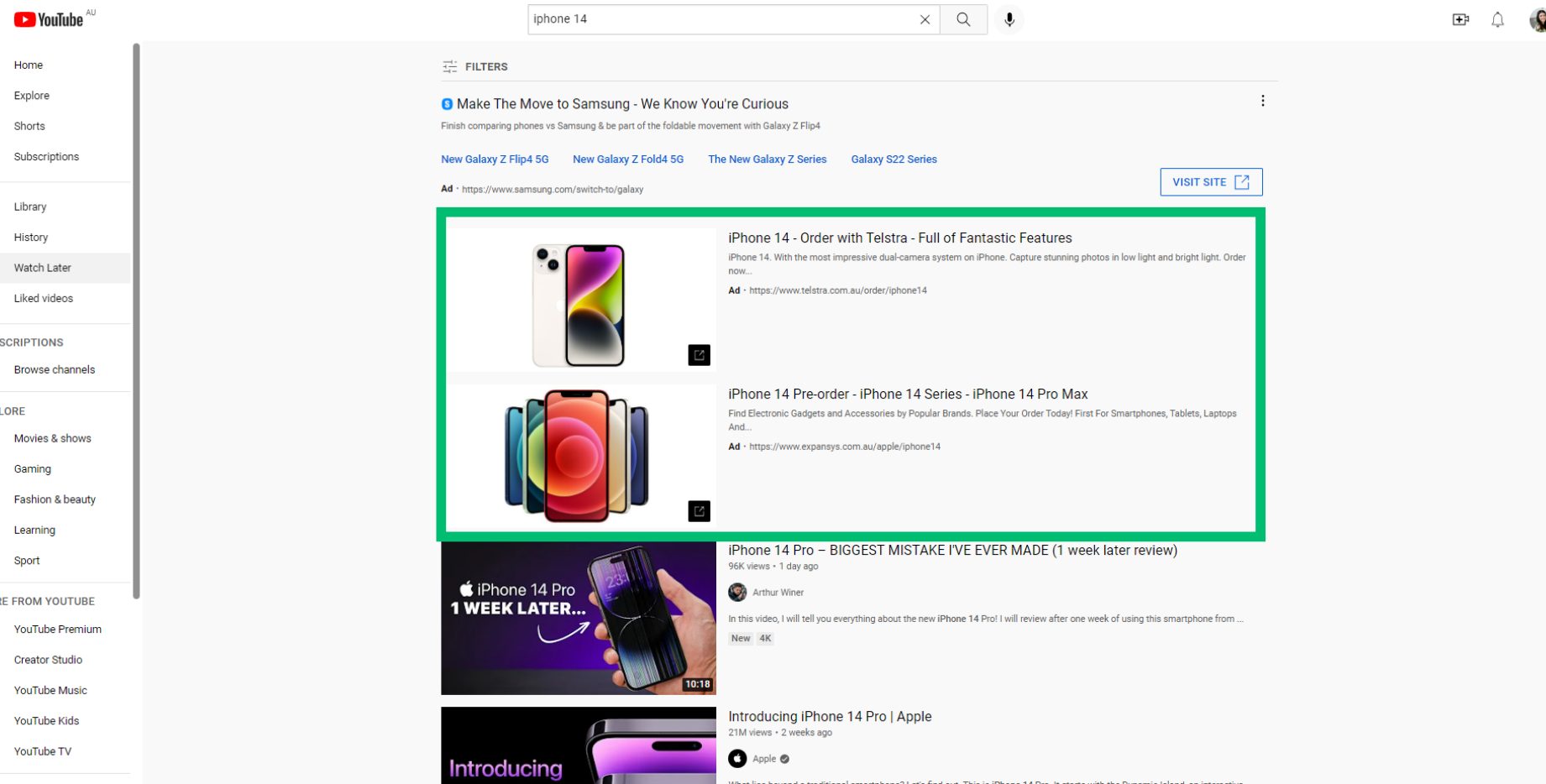Open the external link icon on the Expansys ad
Image resolution: width=1546 pixels, height=784 pixels.
point(700,510)
